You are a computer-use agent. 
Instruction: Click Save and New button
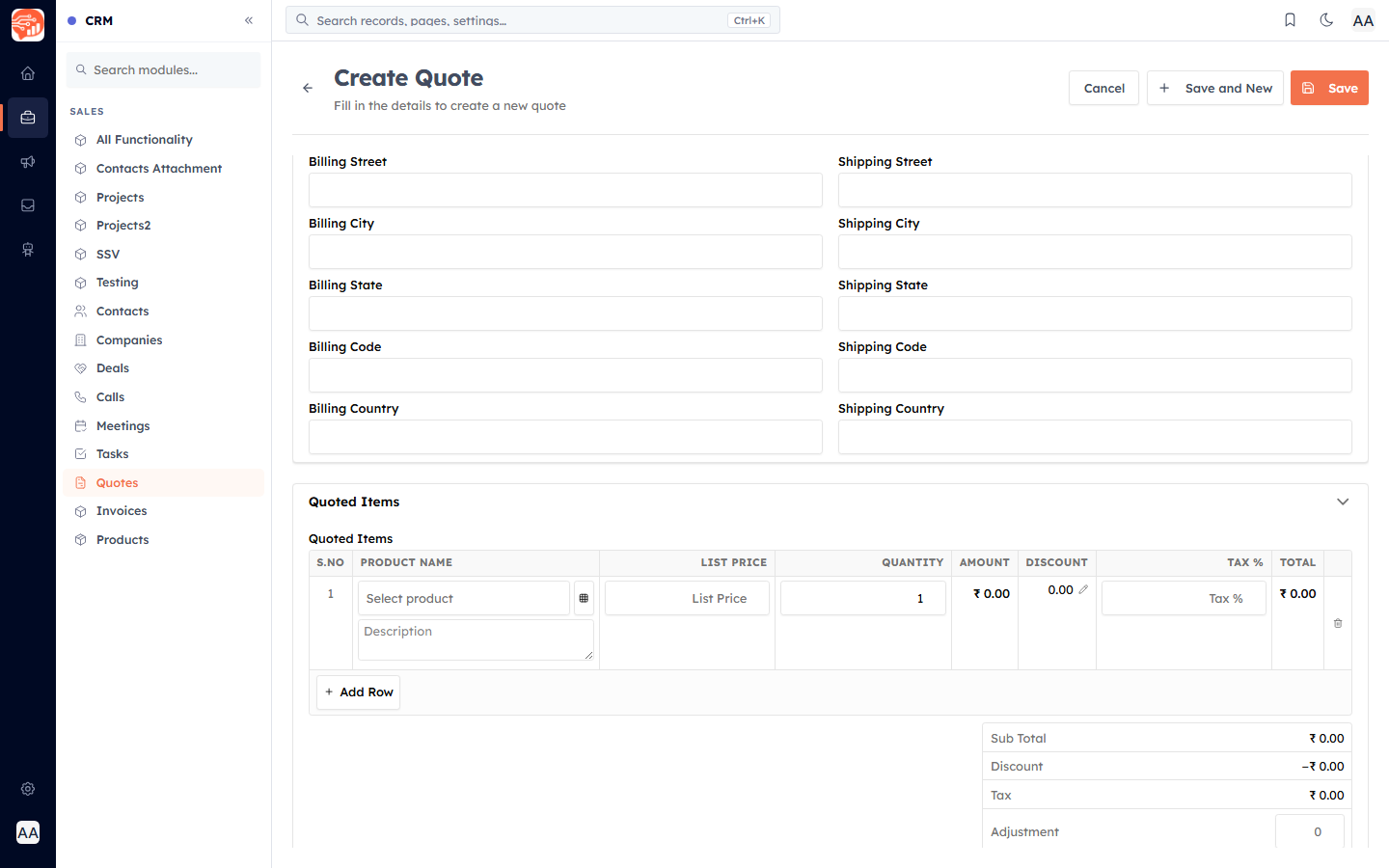tap(1215, 88)
